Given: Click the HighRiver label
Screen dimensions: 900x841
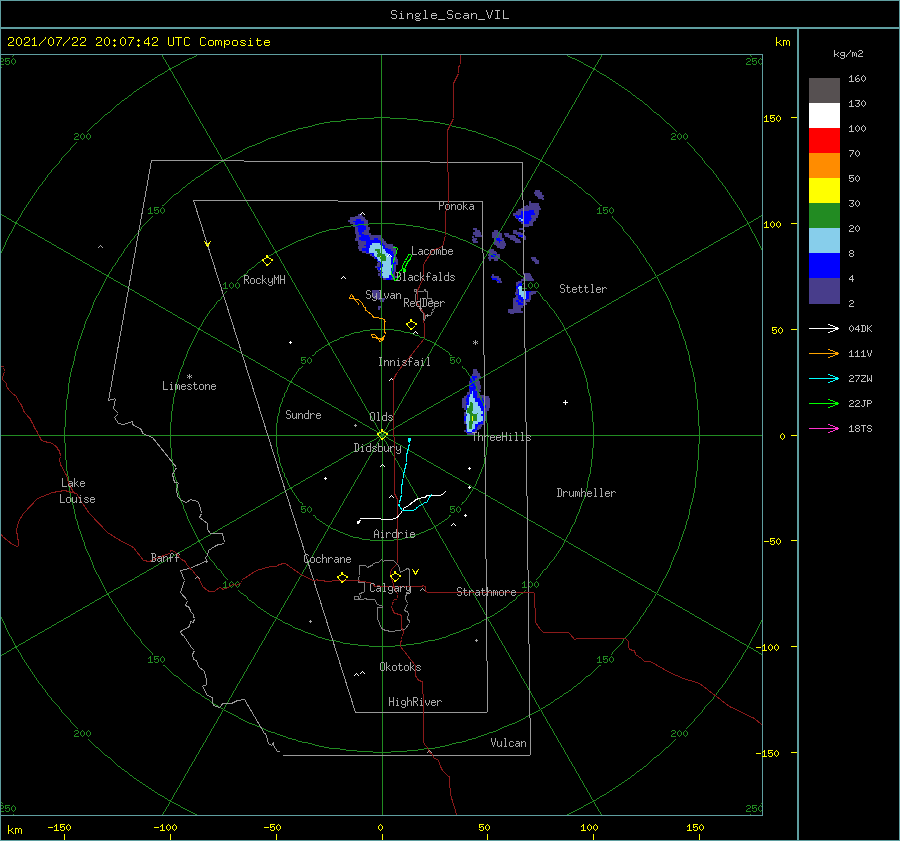Looking at the screenshot, I should coord(415,702).
